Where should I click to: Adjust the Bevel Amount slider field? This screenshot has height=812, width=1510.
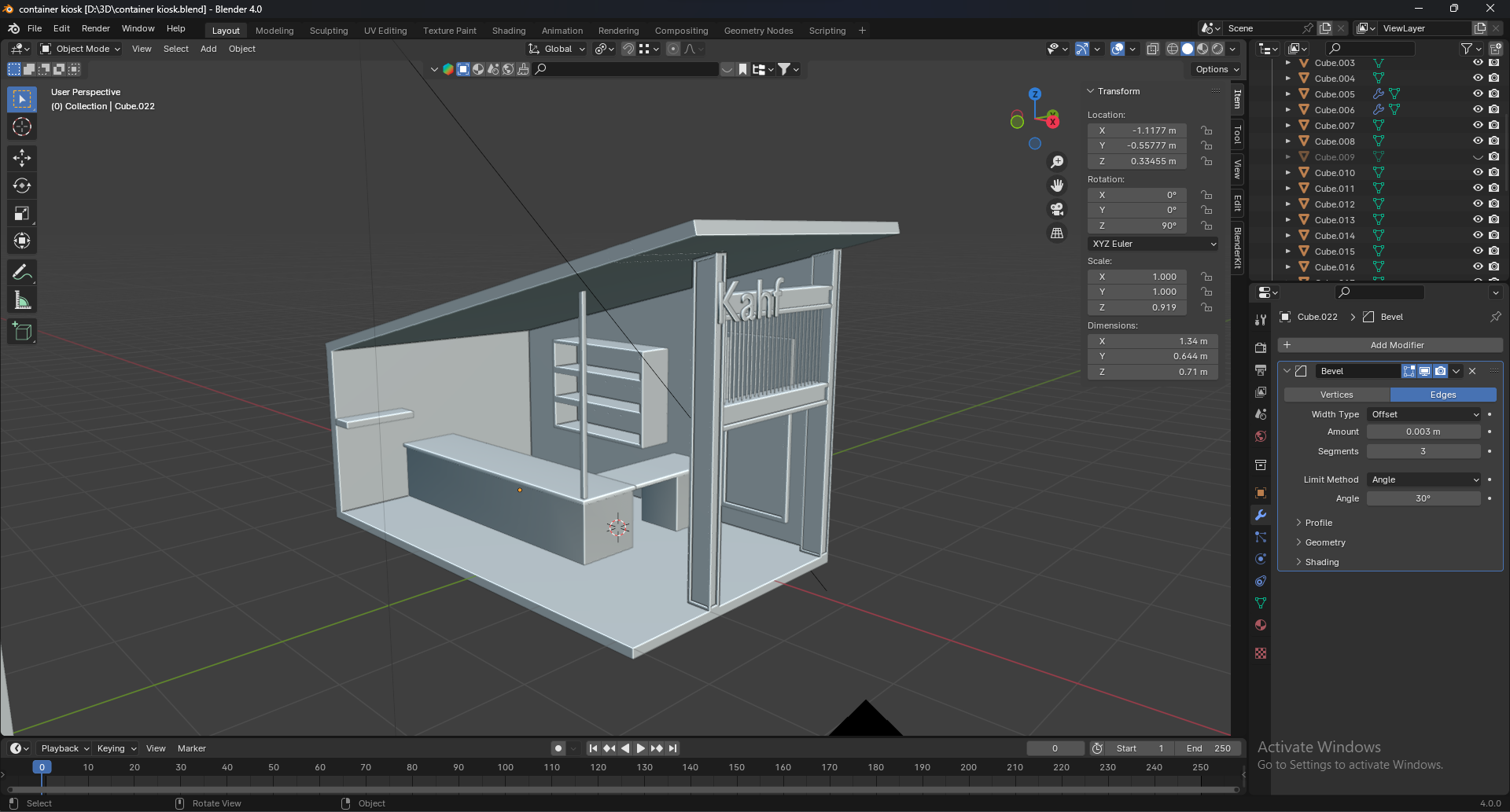click(x=1423, y=432)
